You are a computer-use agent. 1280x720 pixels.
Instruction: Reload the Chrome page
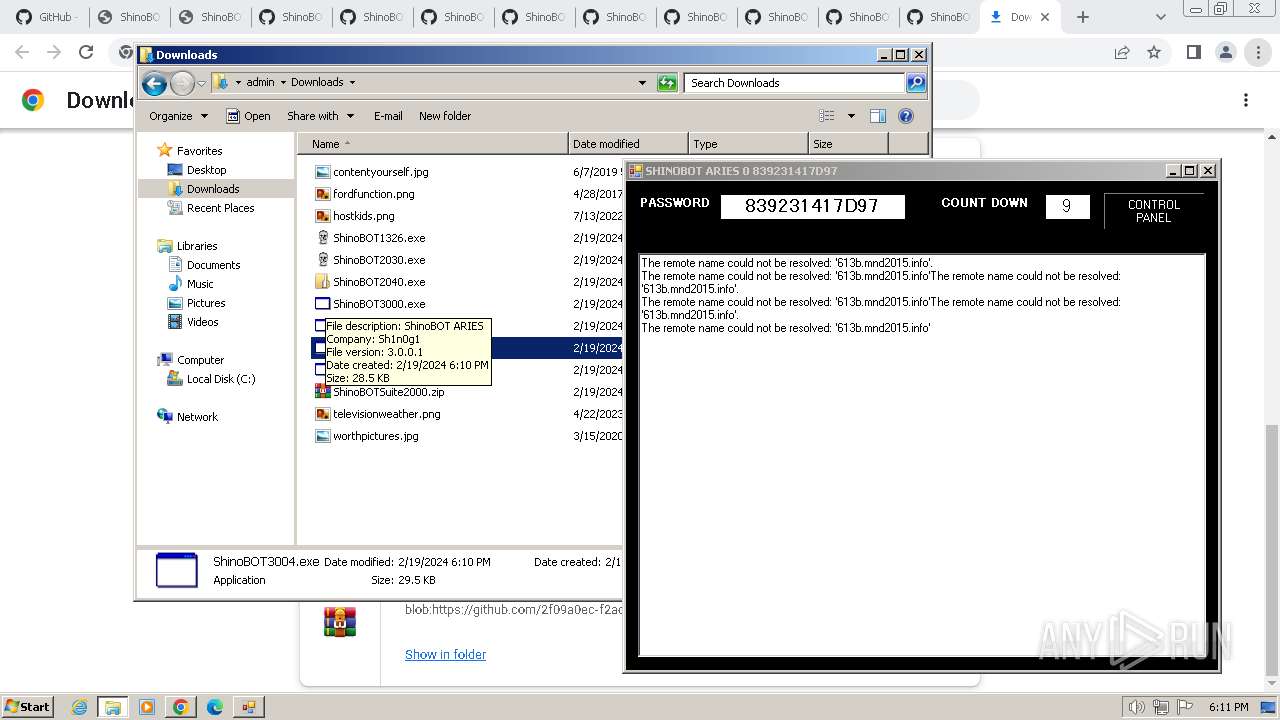point(86,52)
